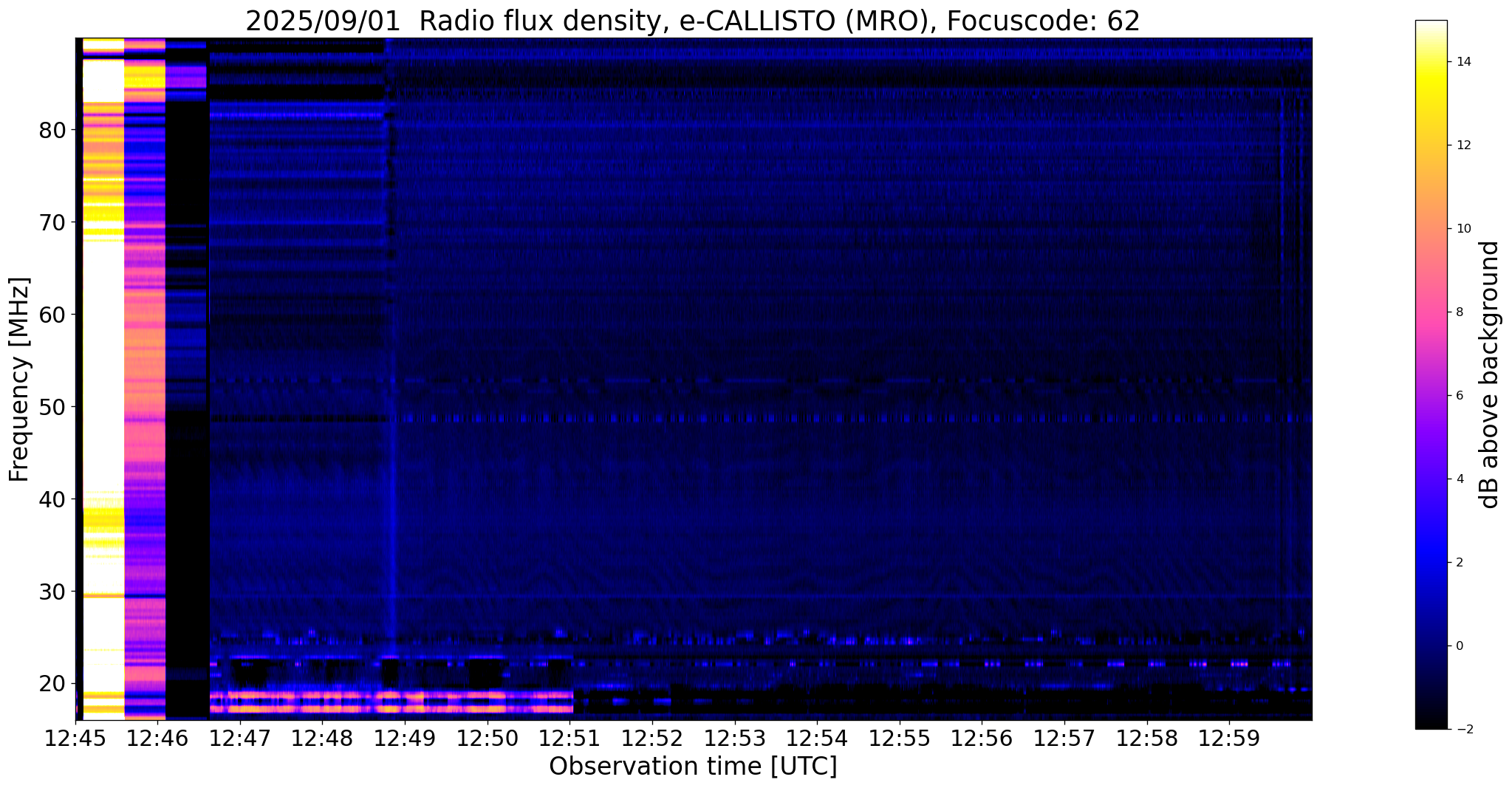Click the colorbar tick label 12
Screen dimensions: 1512x788
(x=1463, y=145)
